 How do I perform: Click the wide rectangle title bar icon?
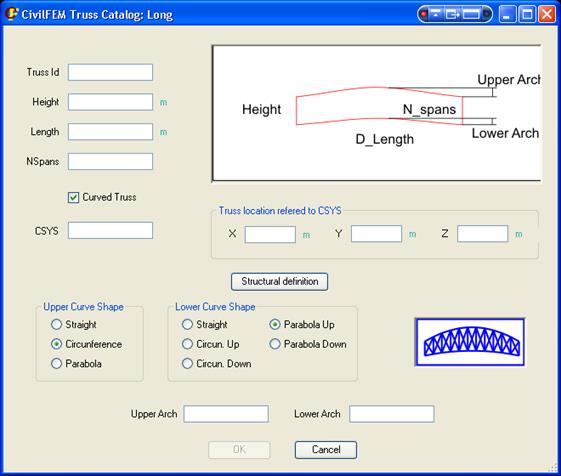(x=471, y=14)
